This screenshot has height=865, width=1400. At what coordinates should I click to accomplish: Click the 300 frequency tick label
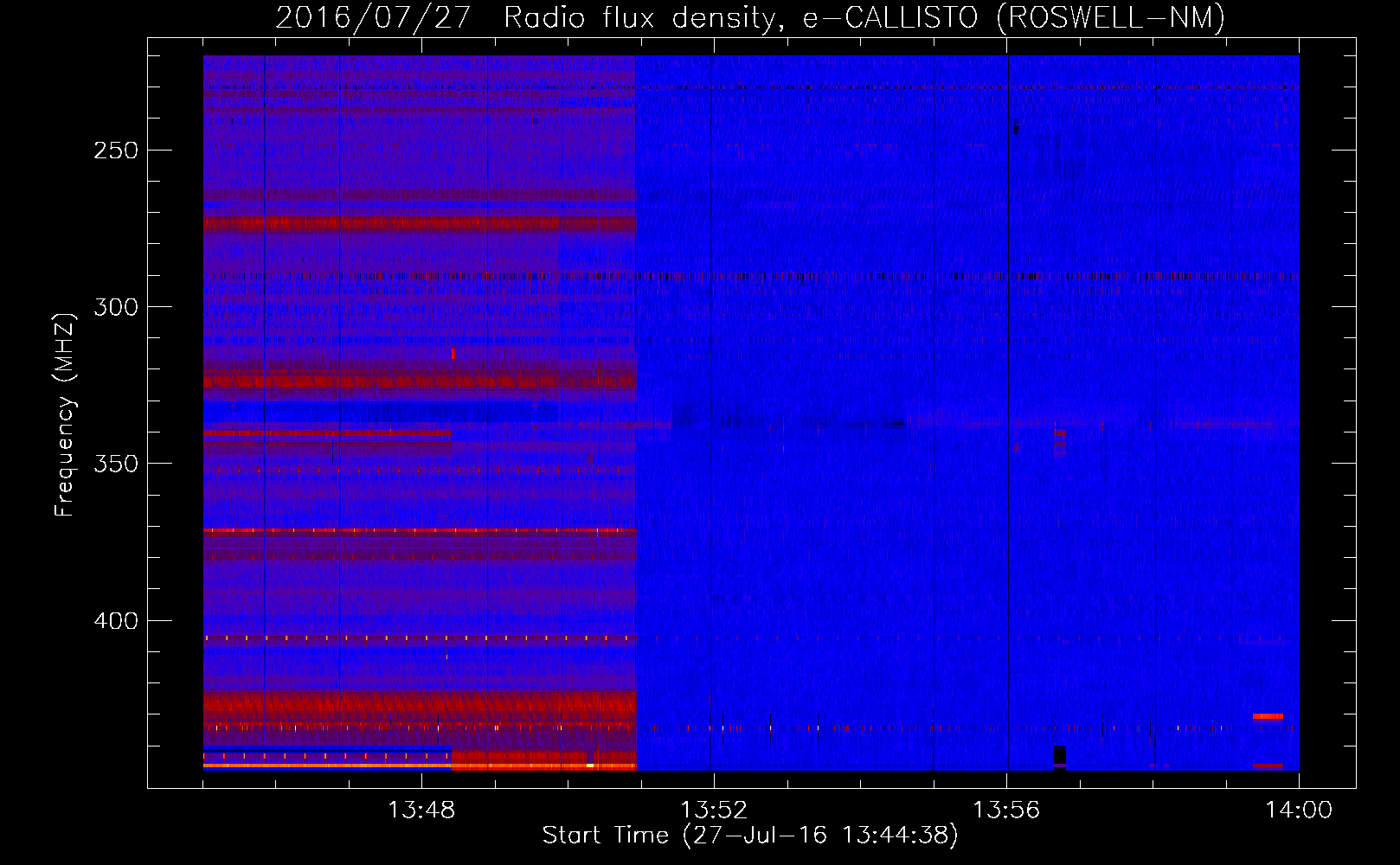click(x=116, y=307)
